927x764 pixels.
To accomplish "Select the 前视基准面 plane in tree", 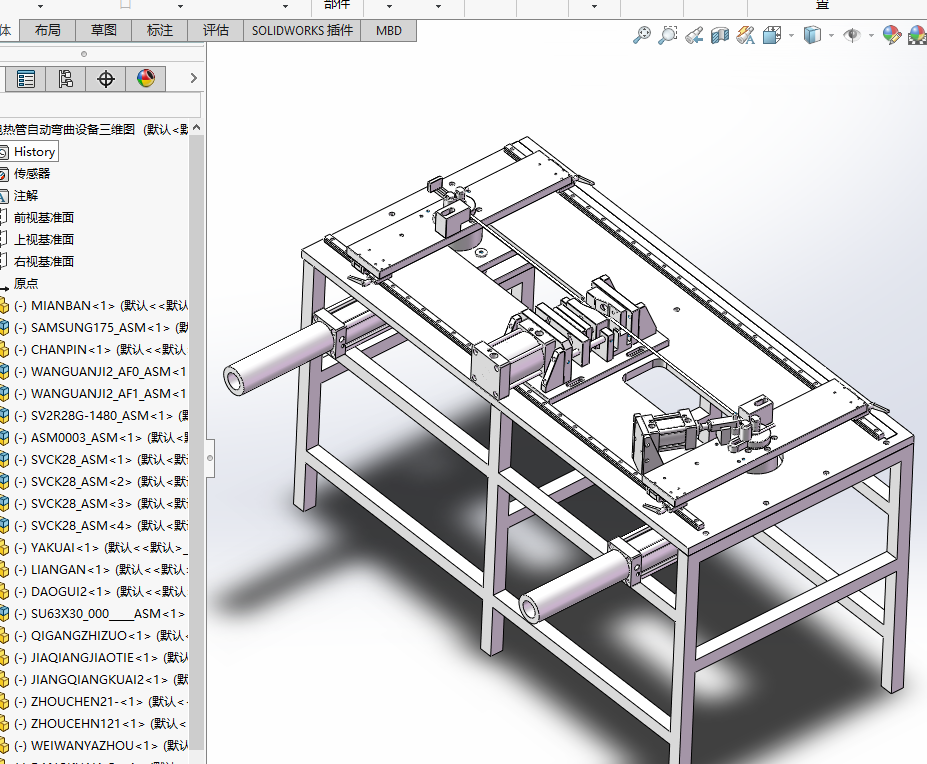I will coord(43,218).
